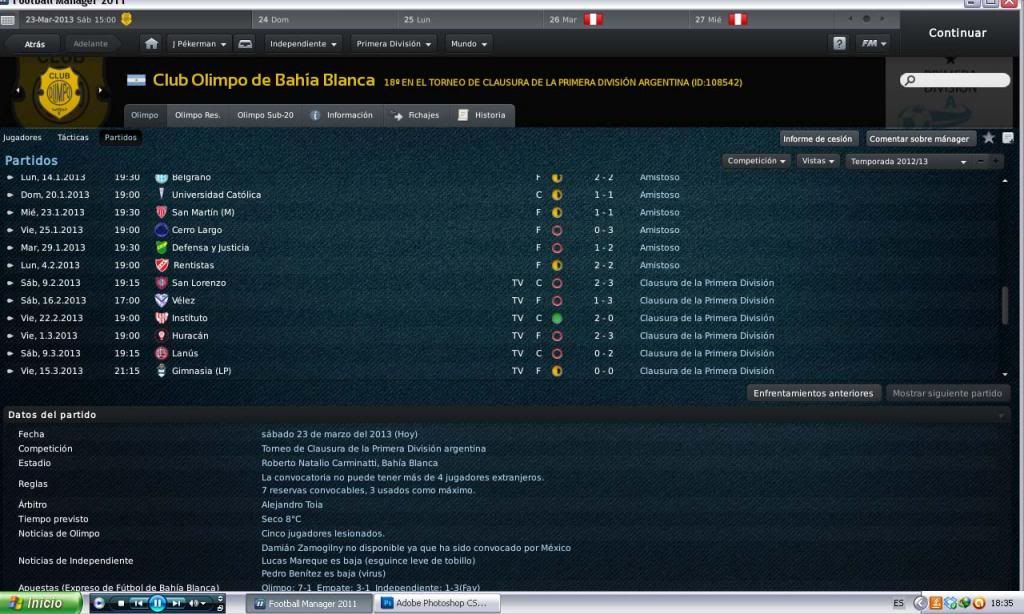Expand the Vie, 22.2.2013 fixture row arrow
Image resolution: width=1024 pixels, height=614 pixels.
click(10, 318)
